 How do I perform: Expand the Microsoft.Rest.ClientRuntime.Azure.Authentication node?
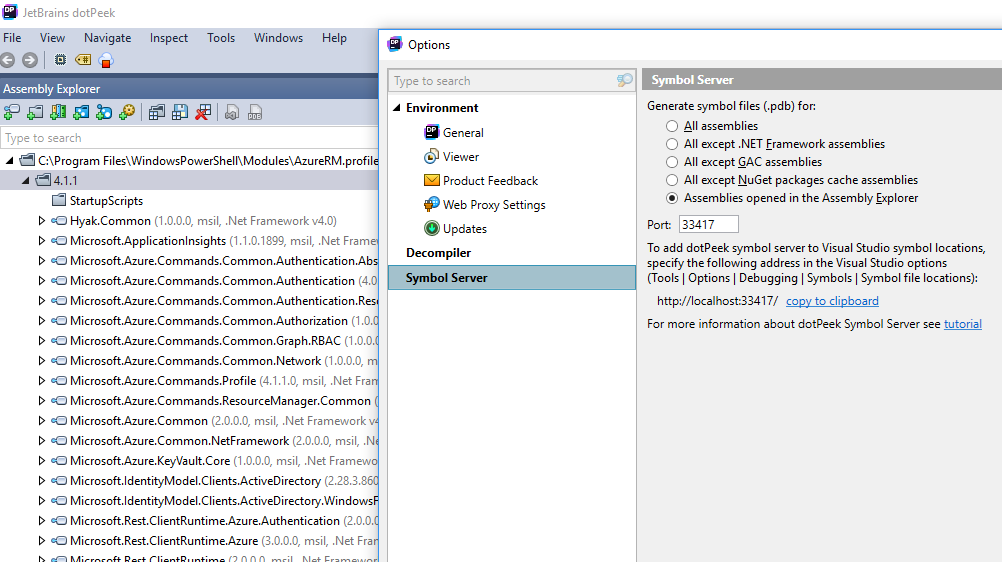tap(42, 520)
